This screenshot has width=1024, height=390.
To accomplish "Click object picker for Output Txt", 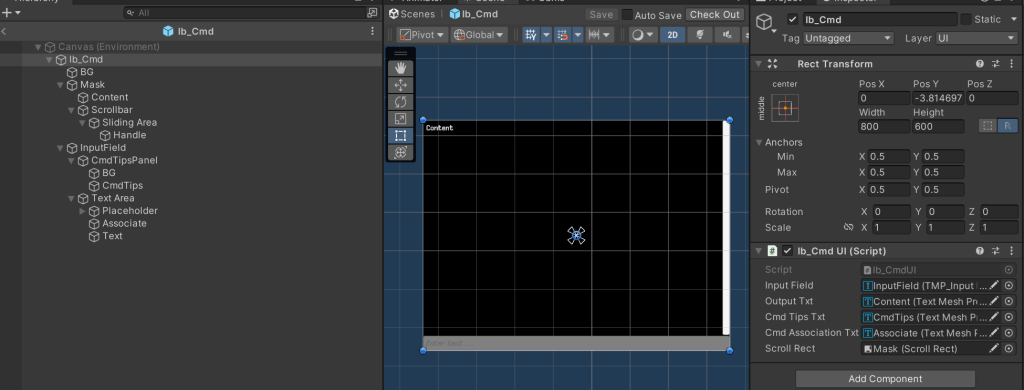I will 1009,301.
